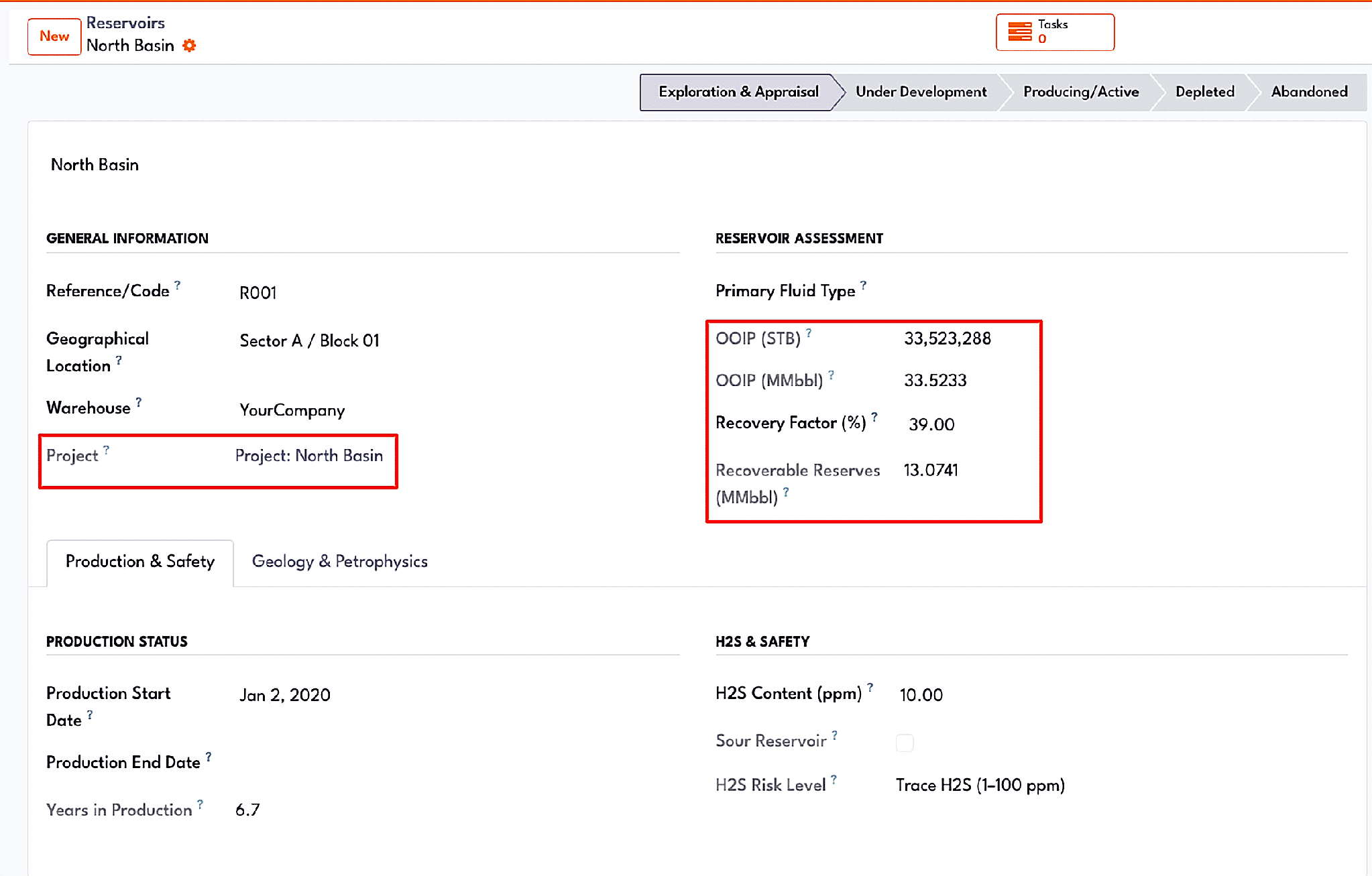The width and height of the screenshot is (1372, 876).
Task: Click Years in Production value 6.7
Action: point(247,810)
